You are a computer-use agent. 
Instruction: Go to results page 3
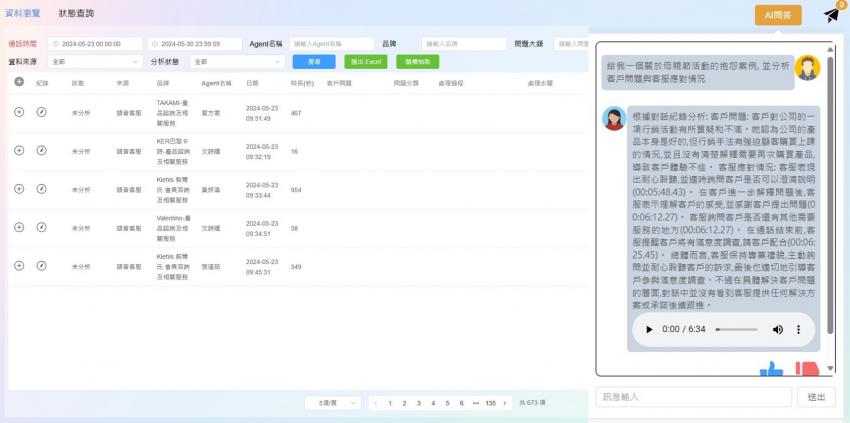click(418, 403)
